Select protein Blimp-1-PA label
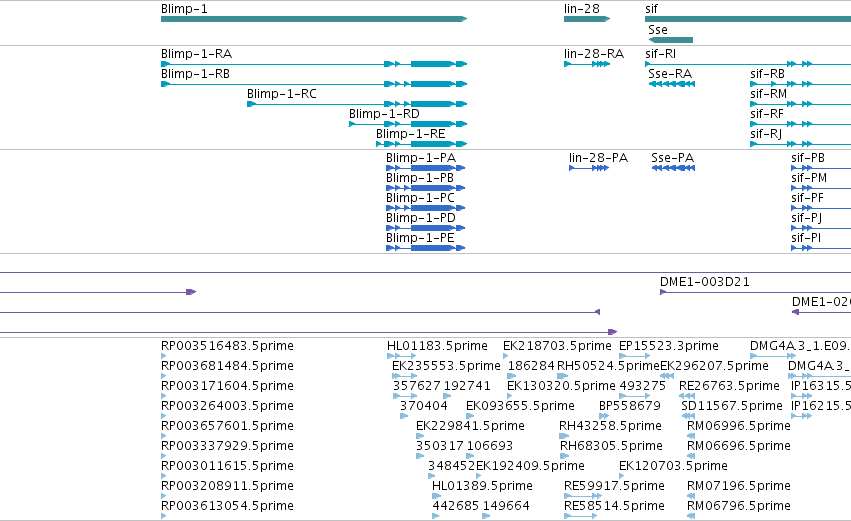The image size is (851, 521). click(421, 158)
